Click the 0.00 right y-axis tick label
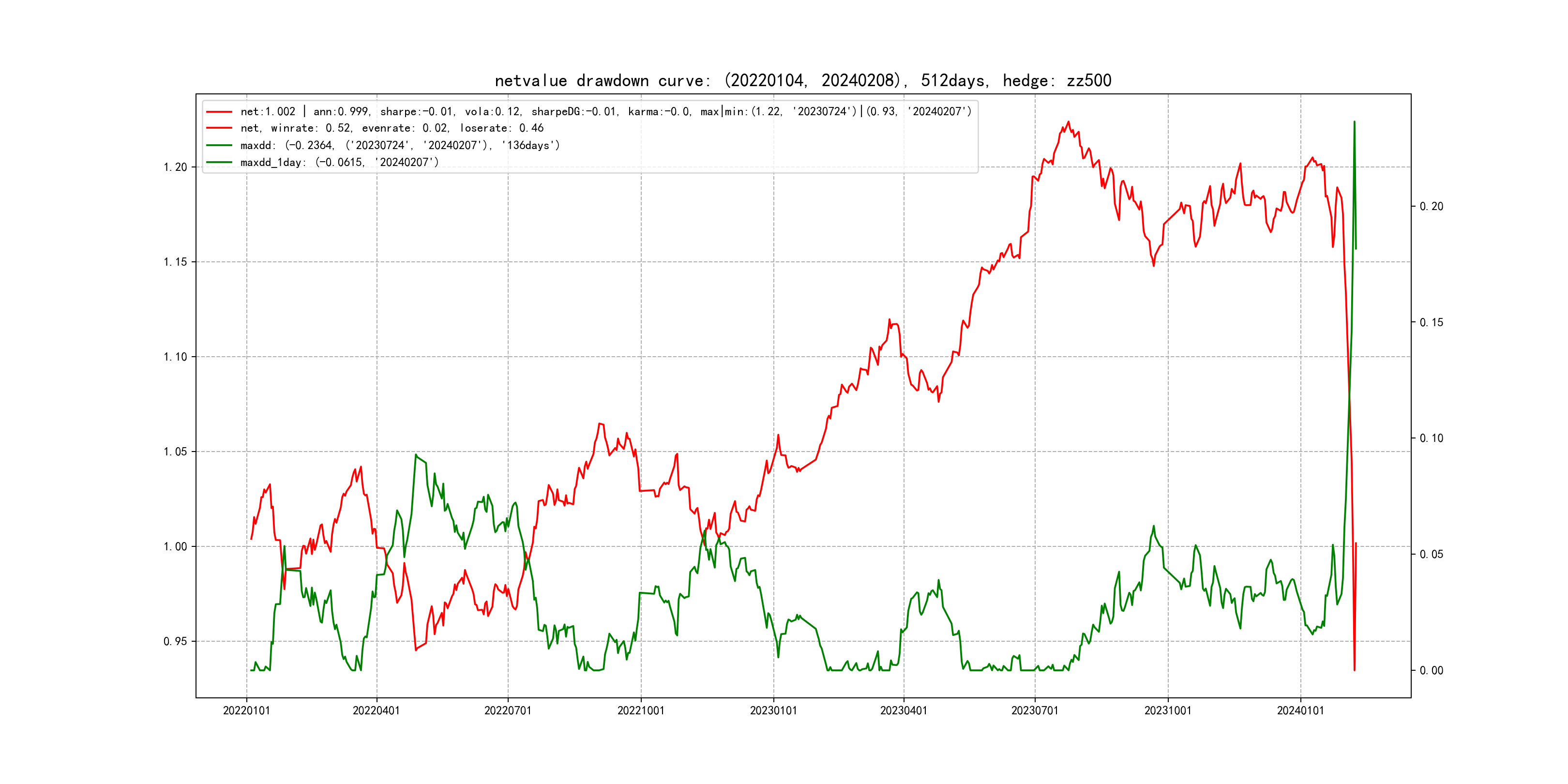Viewport: 1568px width, 784px height. 1431,670
